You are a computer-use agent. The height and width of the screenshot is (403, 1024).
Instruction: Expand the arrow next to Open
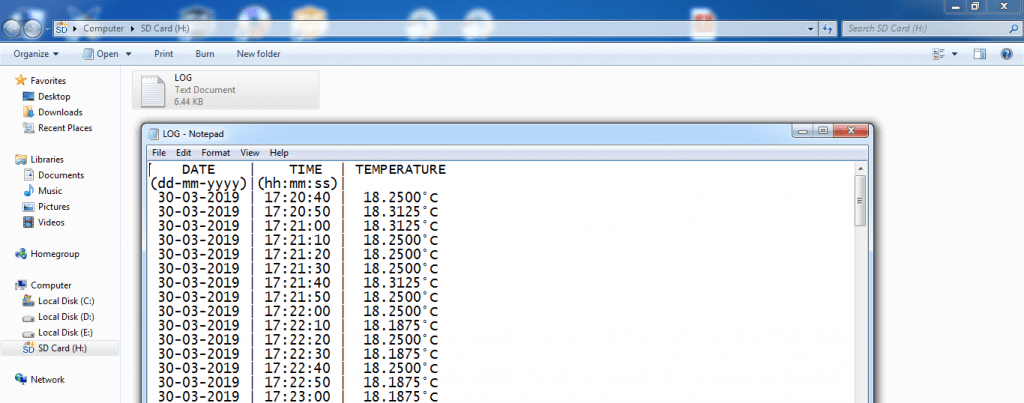(x=128, y=54)
